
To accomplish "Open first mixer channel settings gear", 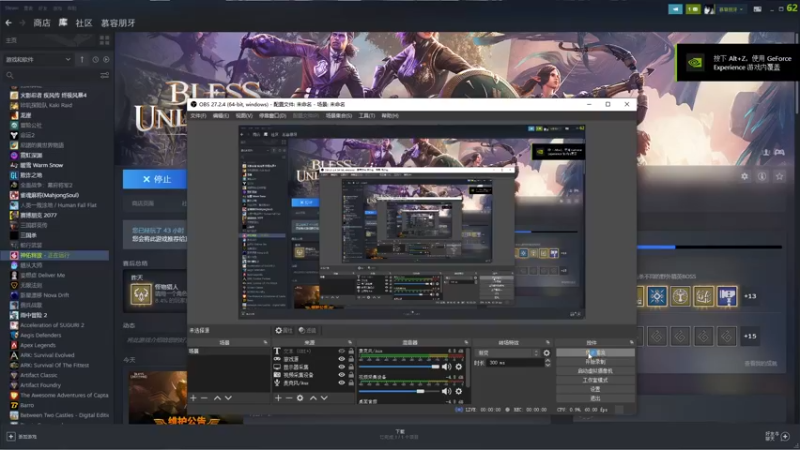I will tap(459, 367).
